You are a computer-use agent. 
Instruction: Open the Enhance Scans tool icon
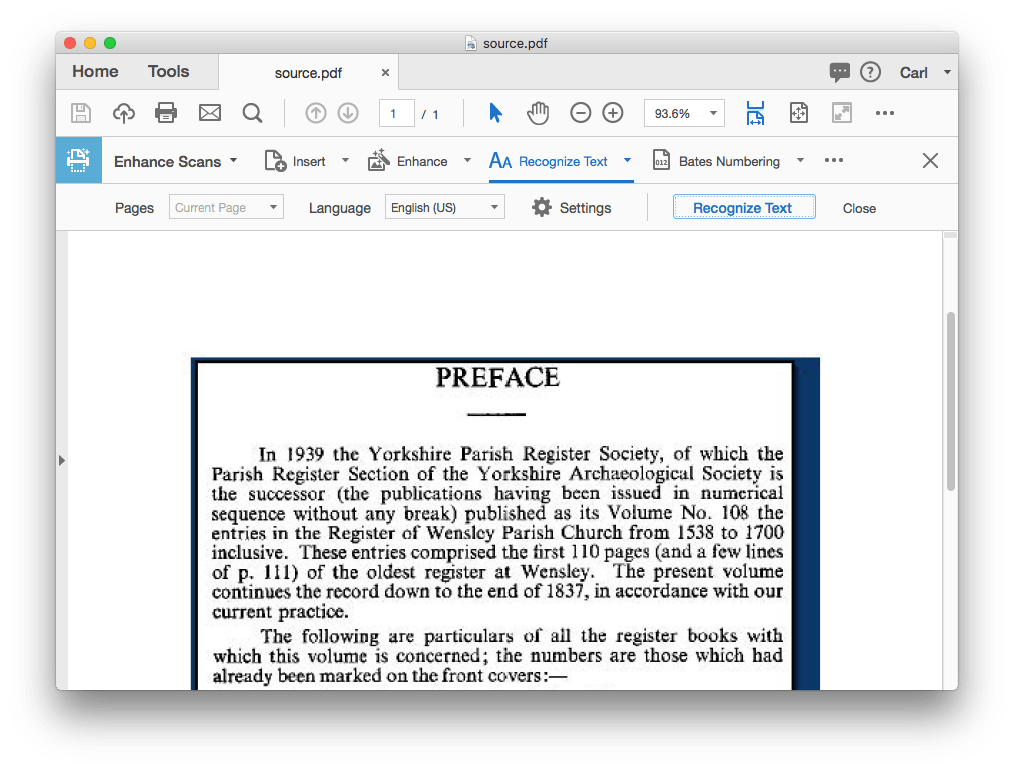79,160
